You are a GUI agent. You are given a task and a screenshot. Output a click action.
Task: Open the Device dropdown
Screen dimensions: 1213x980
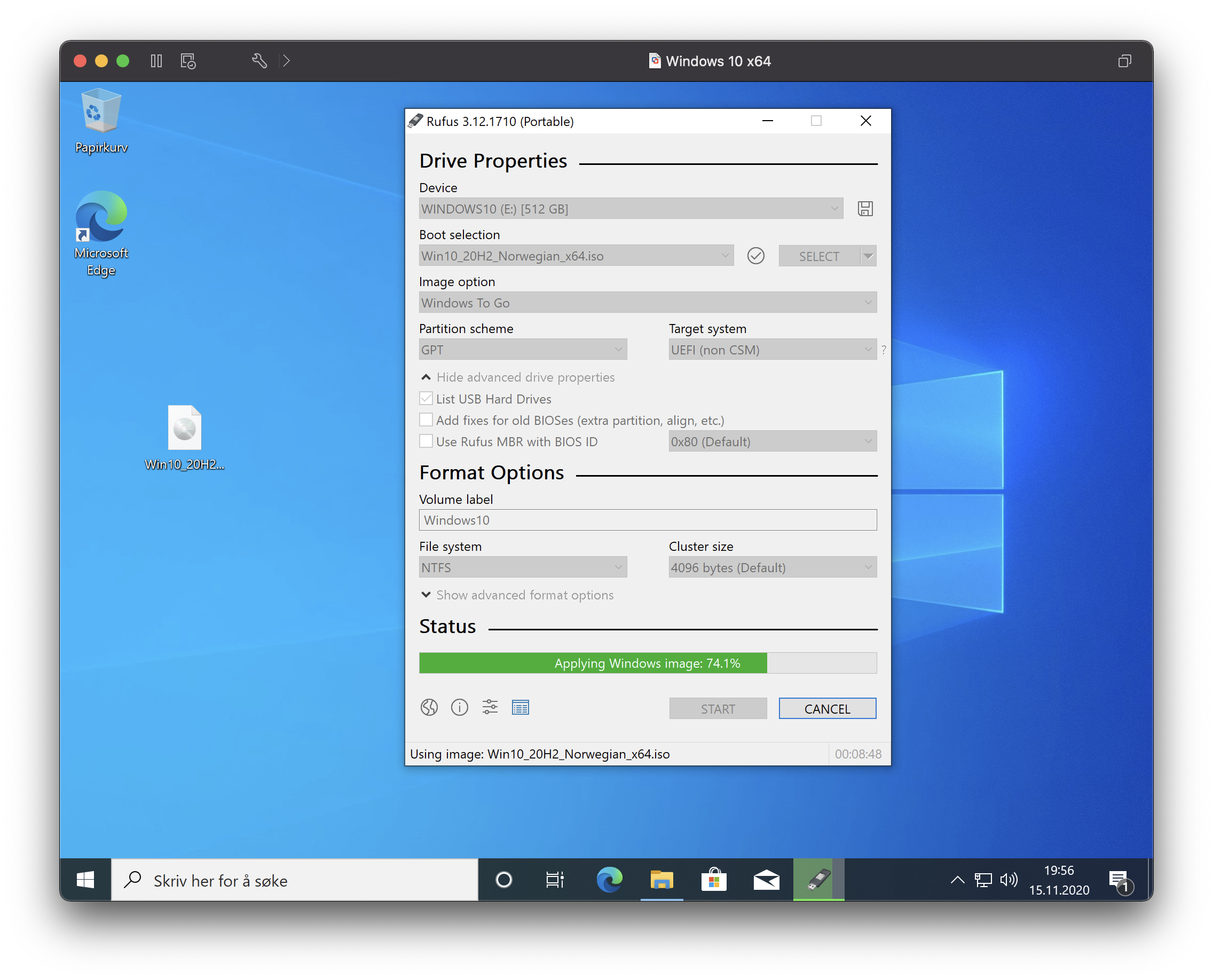pos(631,208)
